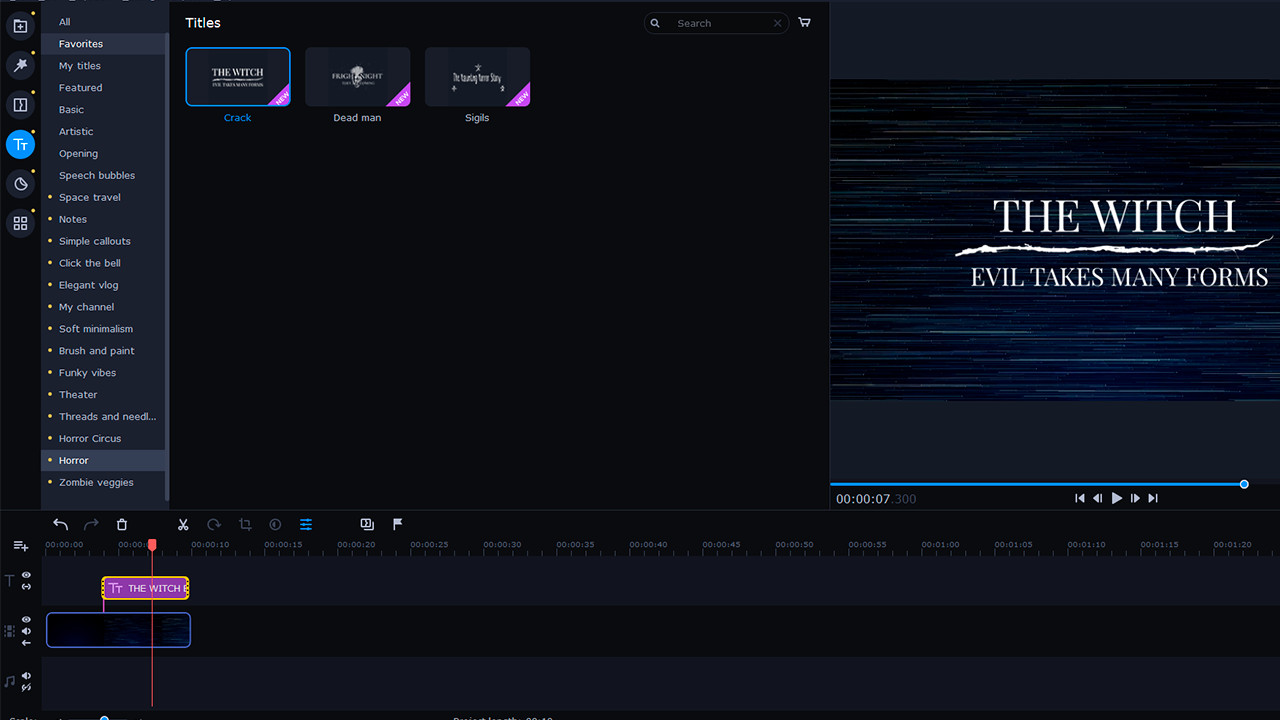The width and height of the screenshot is (1280, 720).
Task: Click the Rotate tool icon
Action: point(213,524)
